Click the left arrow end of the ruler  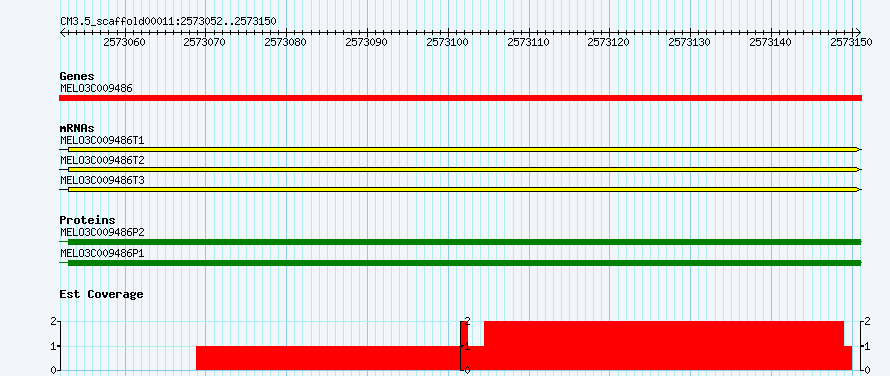(63, 32)
